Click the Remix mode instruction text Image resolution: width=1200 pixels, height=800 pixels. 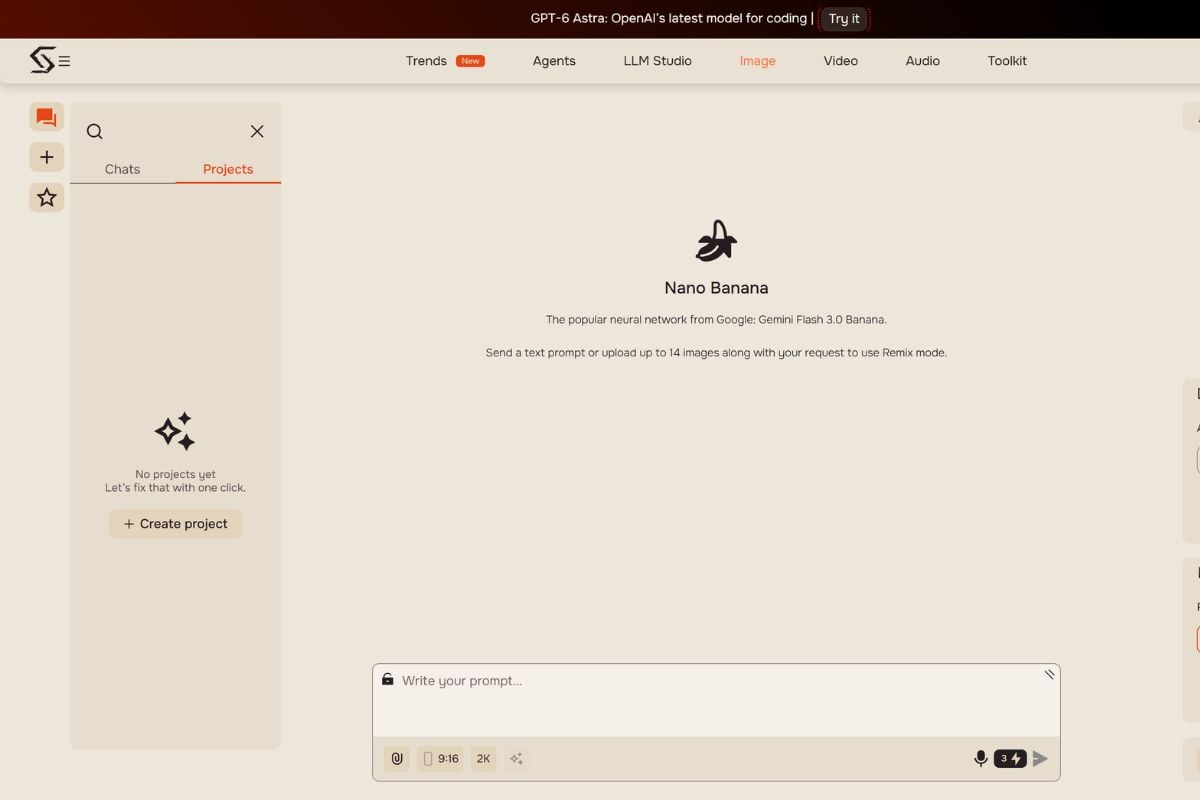point(716,353)
